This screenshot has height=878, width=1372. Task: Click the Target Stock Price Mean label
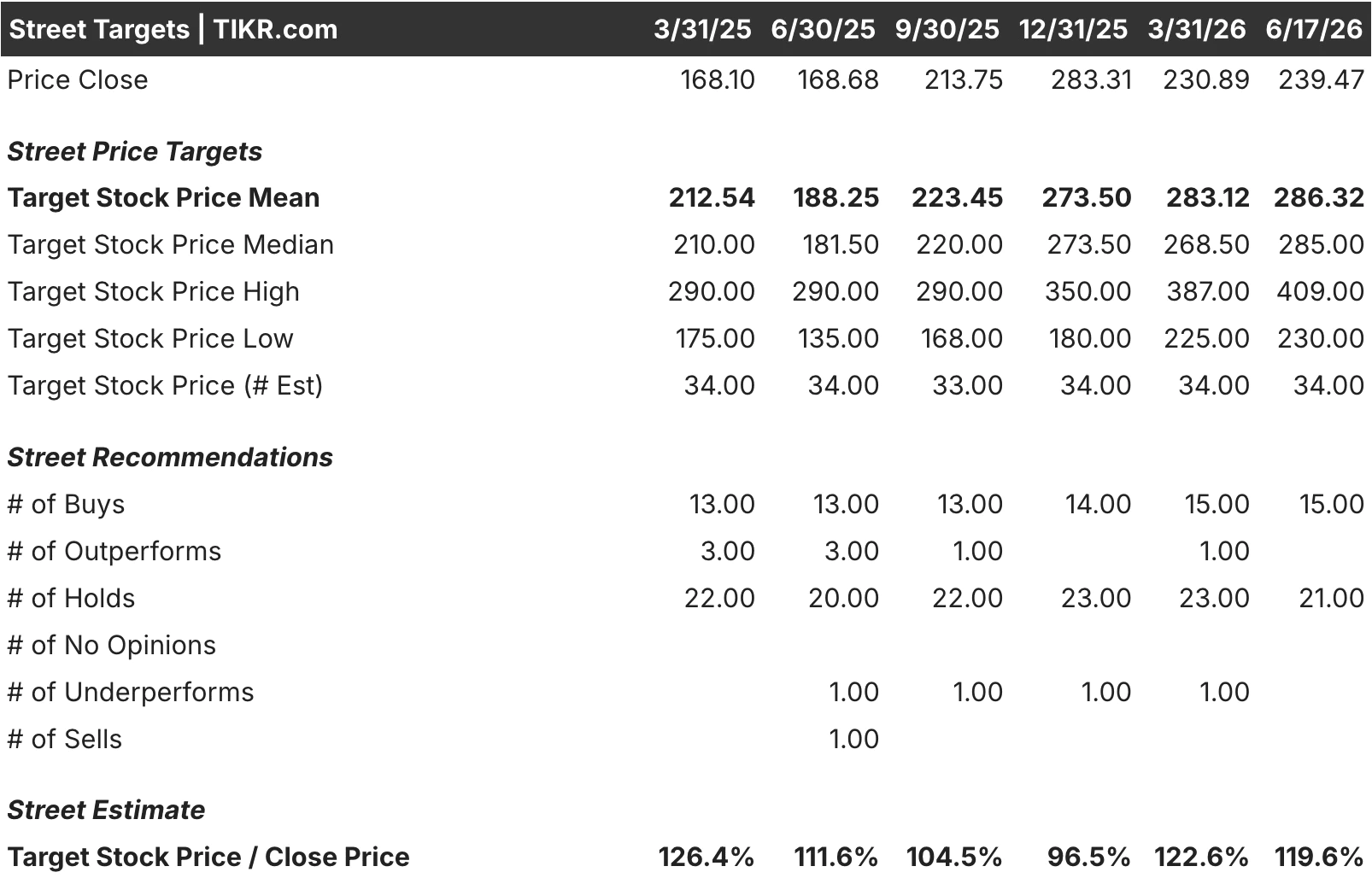tap(163, 197)
